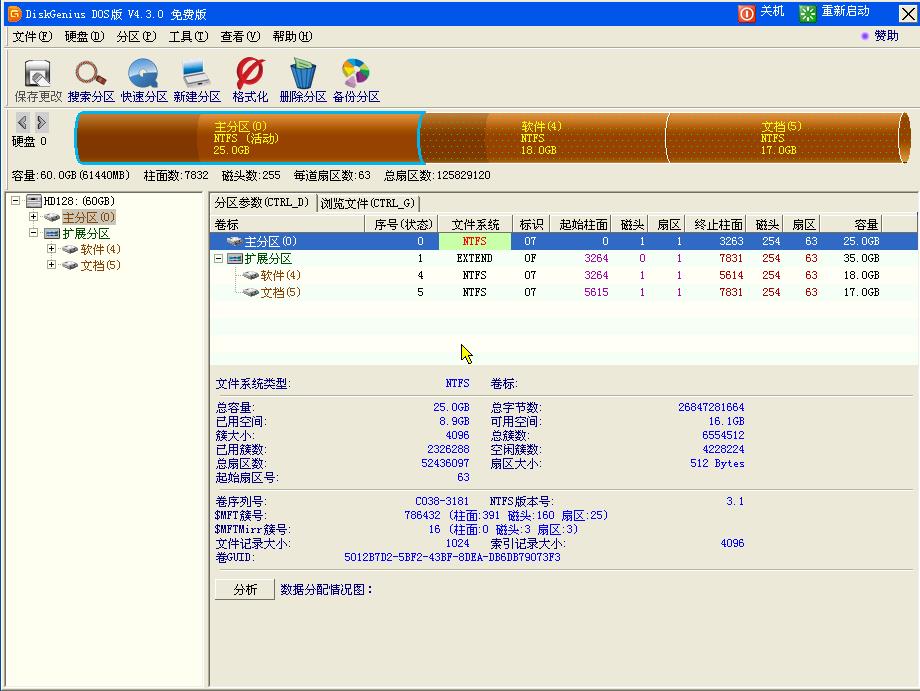Open the 查看(V) menu
Screen dimensions: 920x691
point(240,36)
